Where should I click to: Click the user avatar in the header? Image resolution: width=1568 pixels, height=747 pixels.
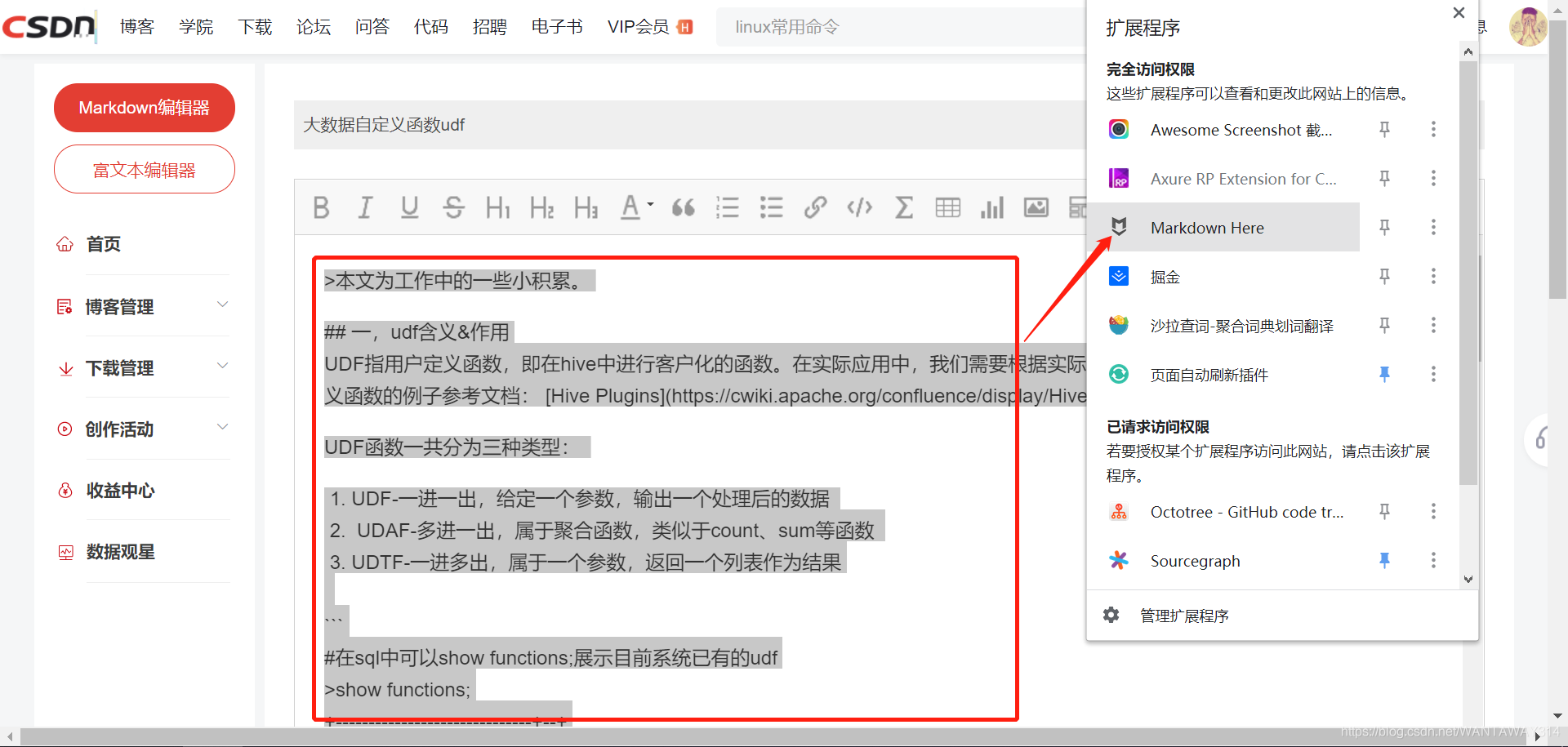[1528, 27]
